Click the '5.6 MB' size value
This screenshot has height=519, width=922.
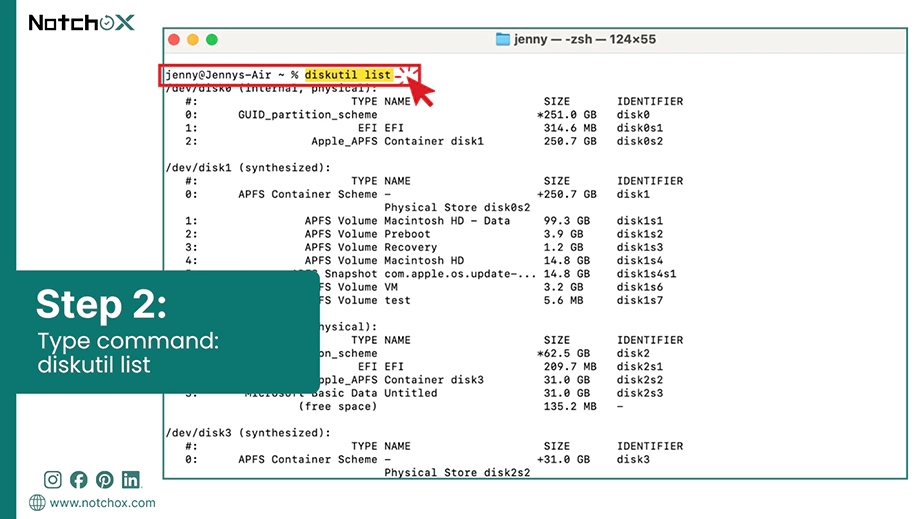pos(566,300)
